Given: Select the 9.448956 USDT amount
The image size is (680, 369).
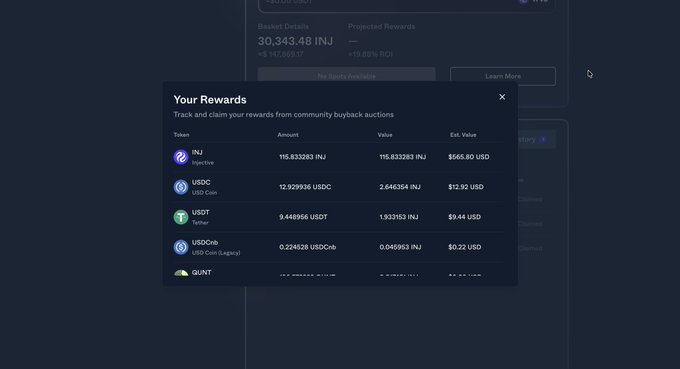Looking at the screenshot, I should point(303,217).
